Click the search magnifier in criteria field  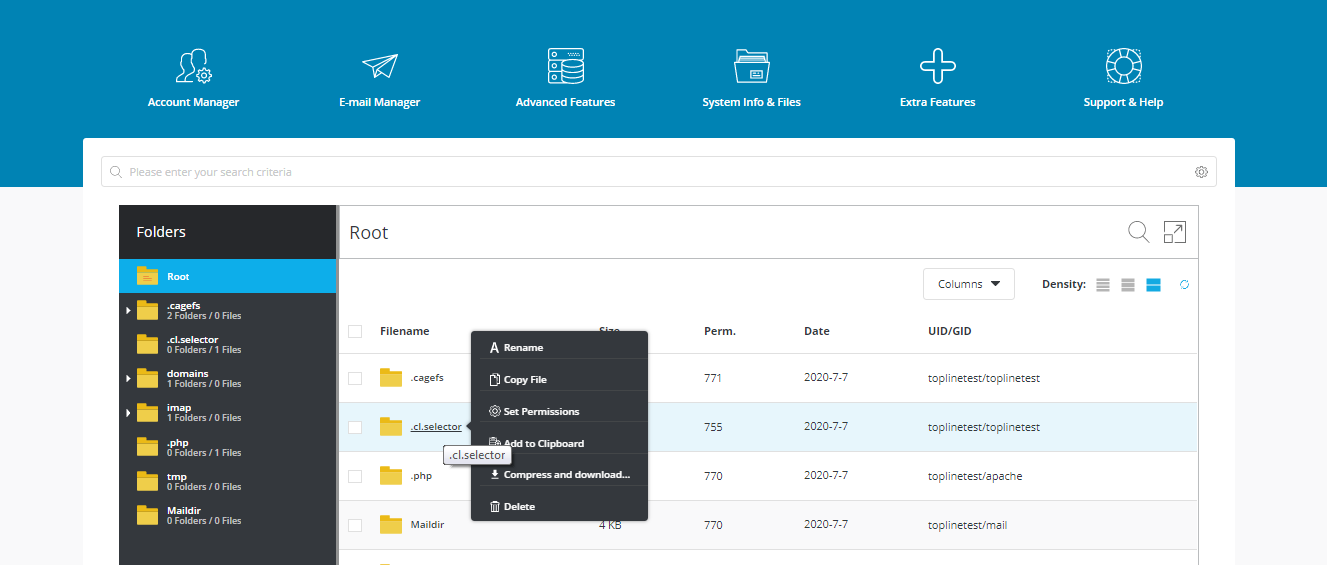click(x=116, y=172)
